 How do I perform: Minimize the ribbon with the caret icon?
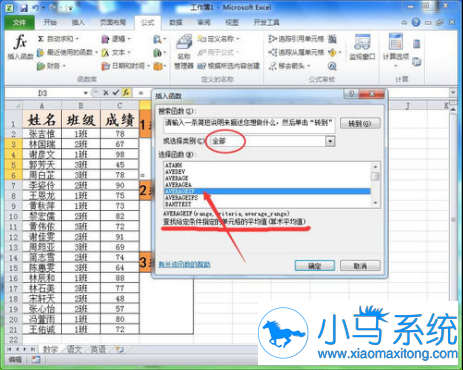[x=404, y=23]
